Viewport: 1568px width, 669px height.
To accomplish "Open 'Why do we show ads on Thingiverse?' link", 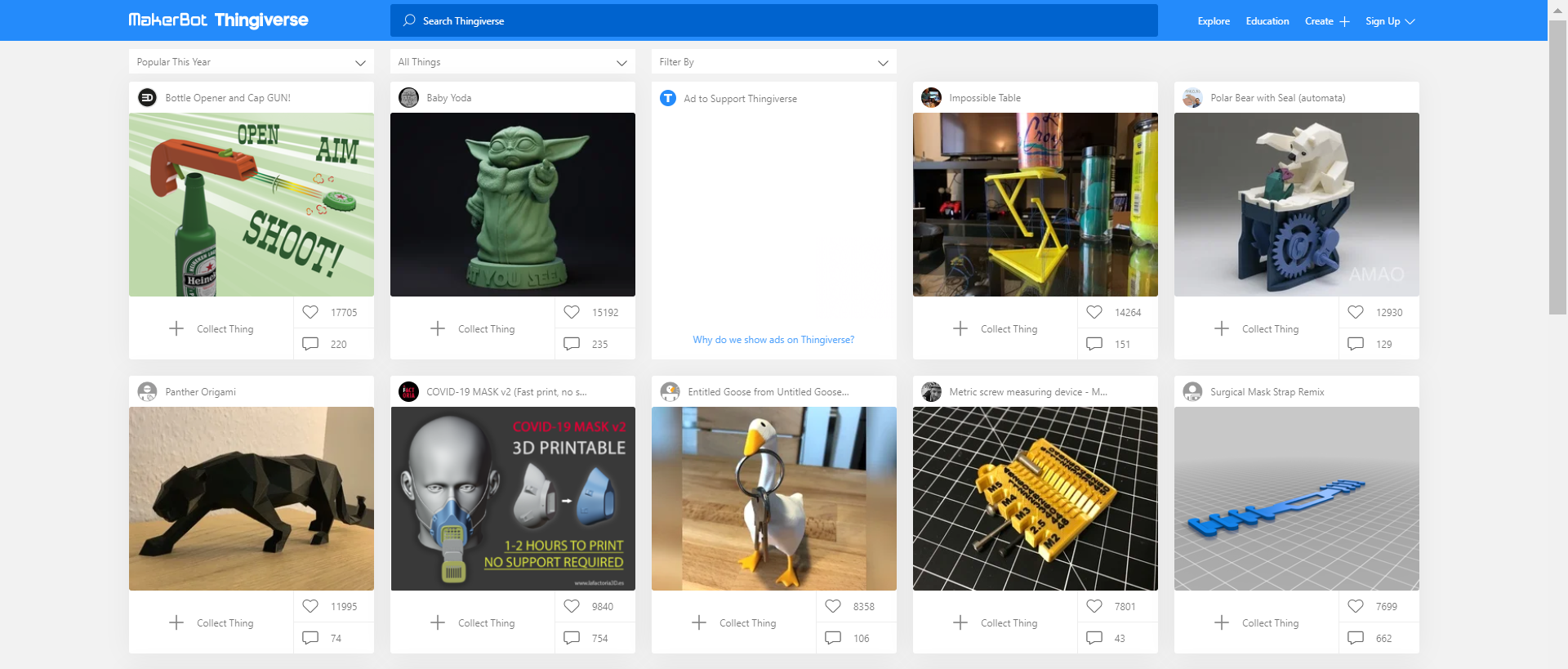I will coord(773,340).
